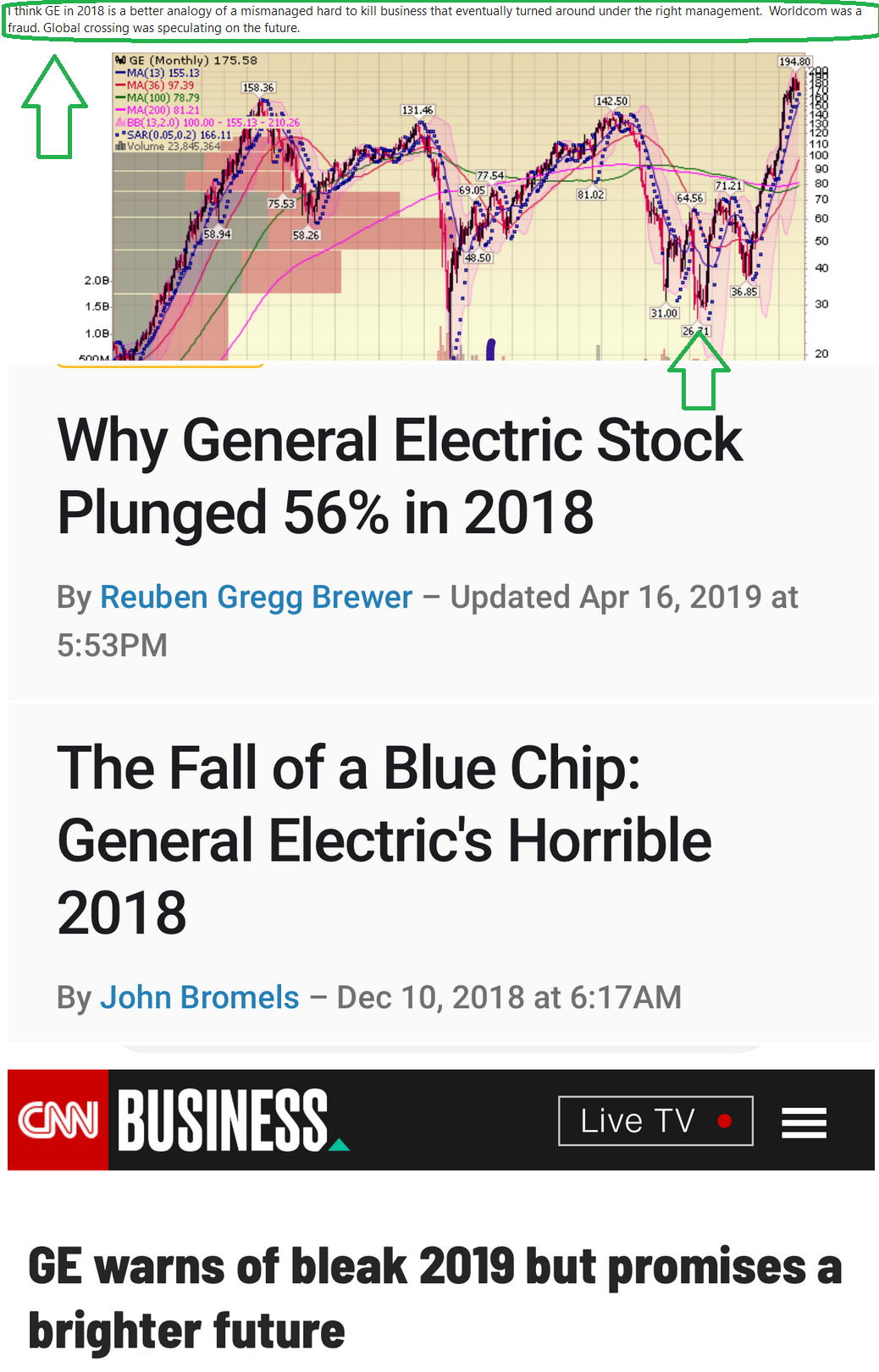Open author link John Bromels

click(x=199, y=997)
